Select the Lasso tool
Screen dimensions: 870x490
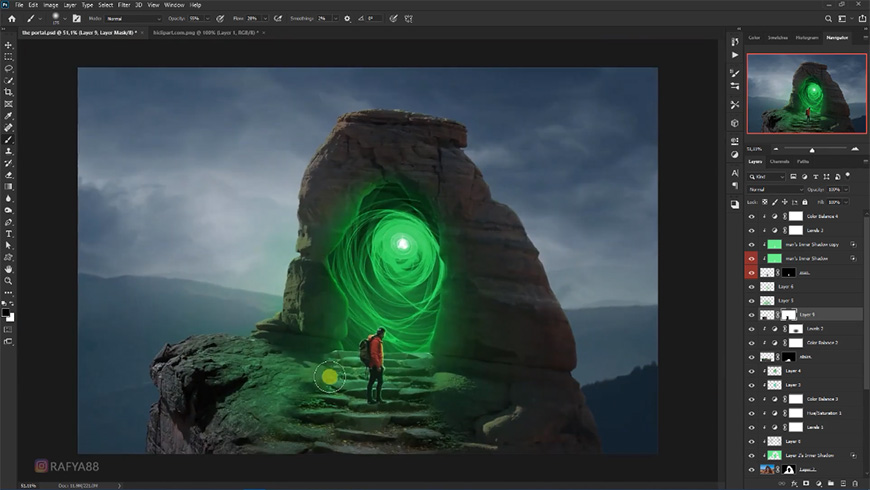(x=8, y=69)
